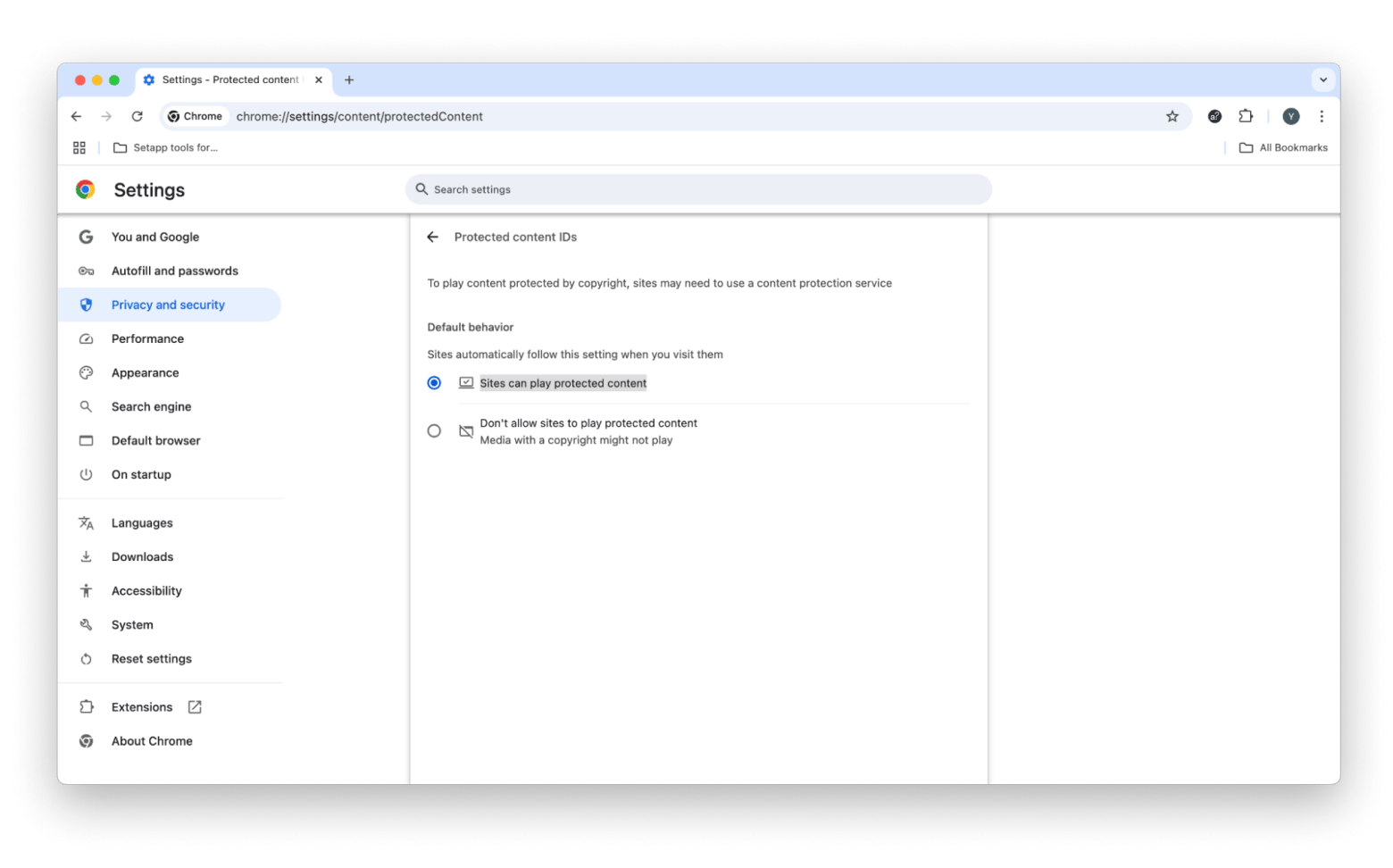Close the Settings tab
This screenshot has width=1393, height=868.
[x=319, y=79]
